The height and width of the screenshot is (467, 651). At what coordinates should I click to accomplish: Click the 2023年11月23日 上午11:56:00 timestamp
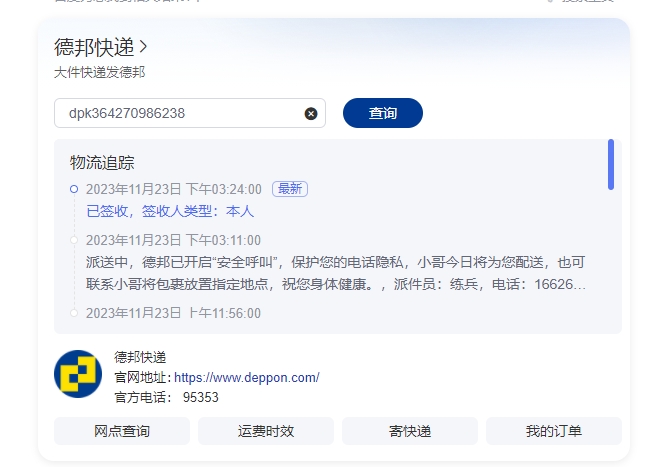point(173,313)
